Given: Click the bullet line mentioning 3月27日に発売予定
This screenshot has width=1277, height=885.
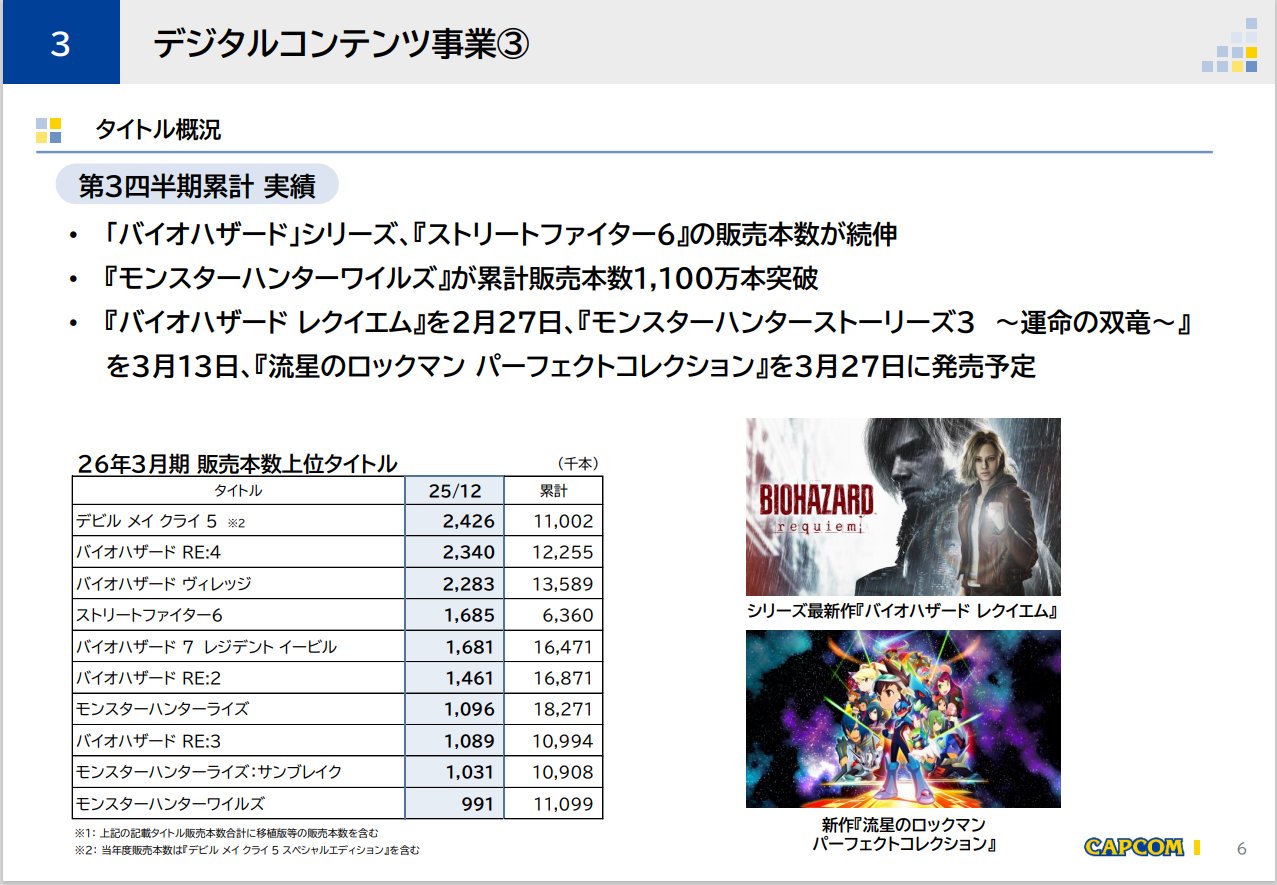Looking at the screenshot, I should [571, 367].
